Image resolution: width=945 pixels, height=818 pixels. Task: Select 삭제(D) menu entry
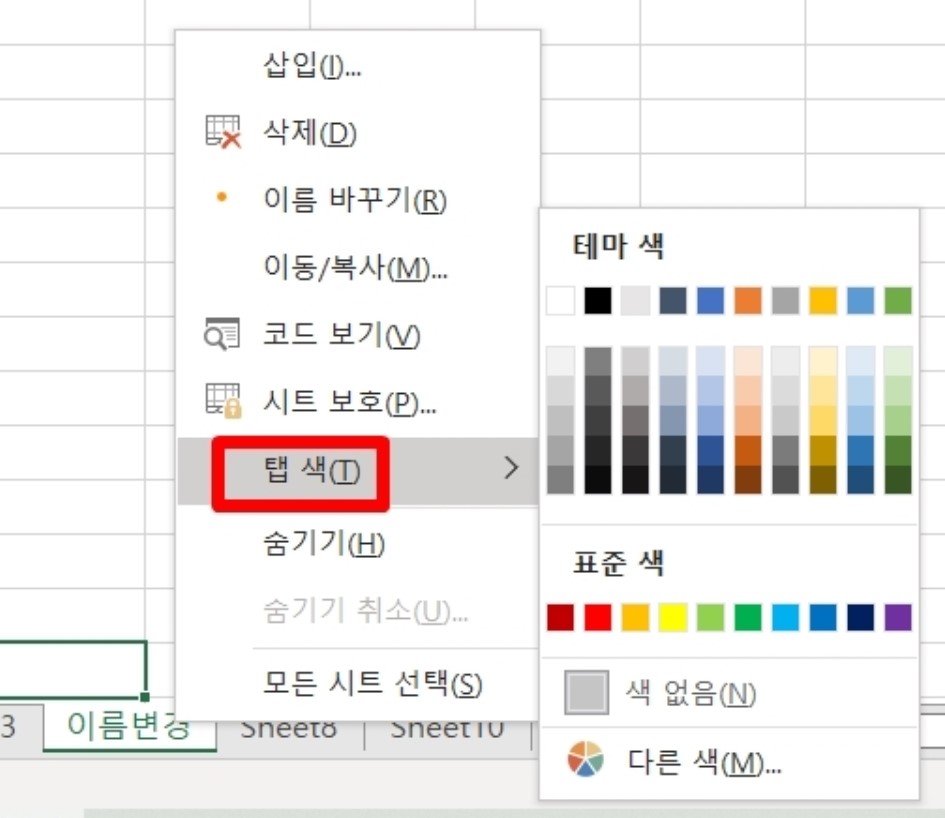coord(358,132)
